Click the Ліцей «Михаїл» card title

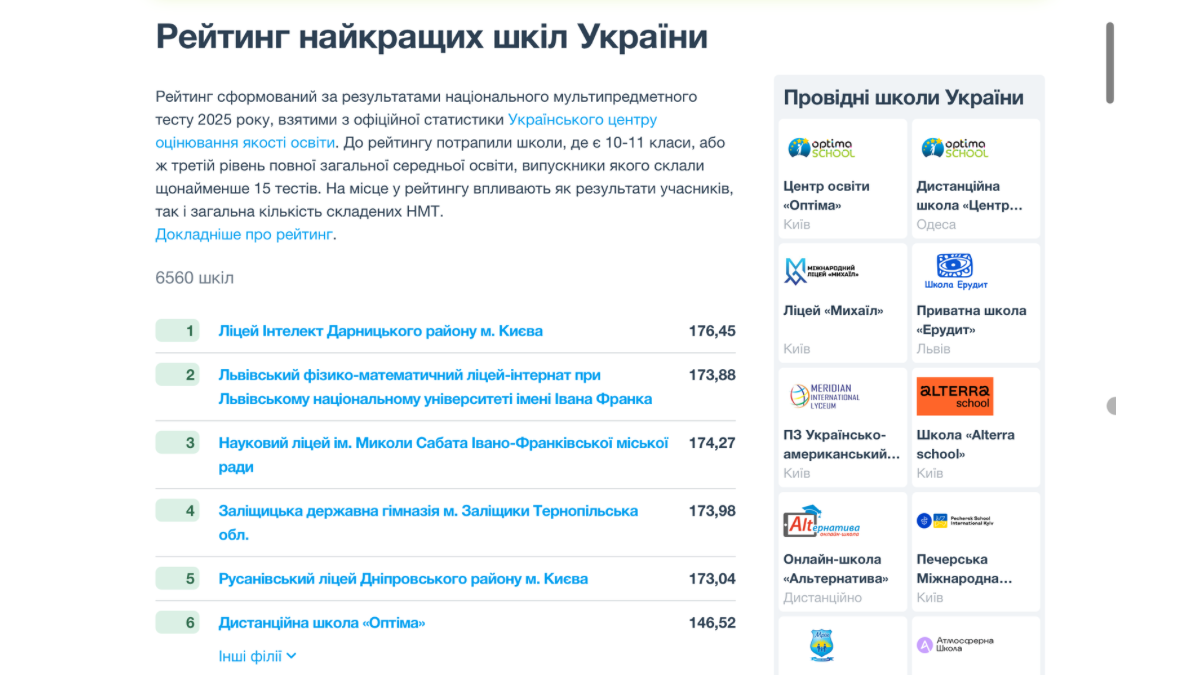(833, 311)
